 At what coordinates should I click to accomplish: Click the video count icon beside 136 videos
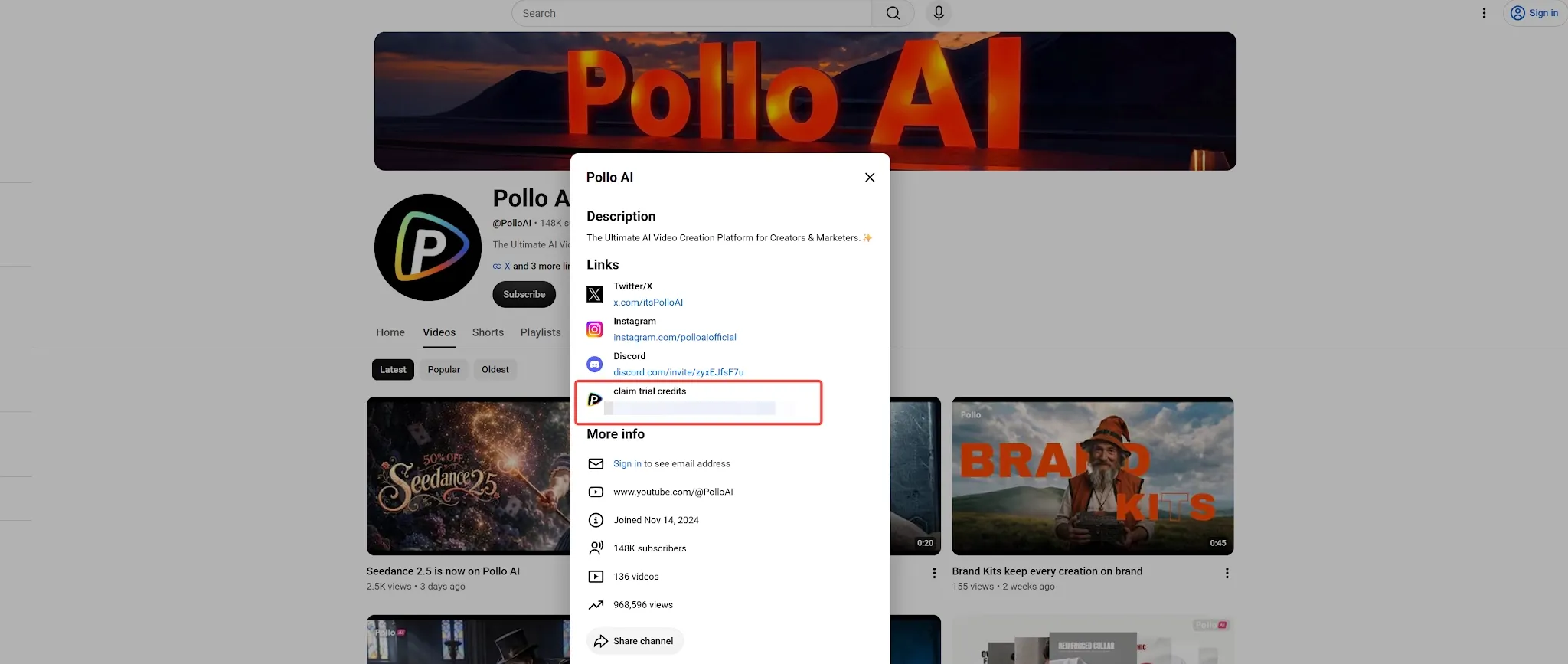click(x=596, y=577)
